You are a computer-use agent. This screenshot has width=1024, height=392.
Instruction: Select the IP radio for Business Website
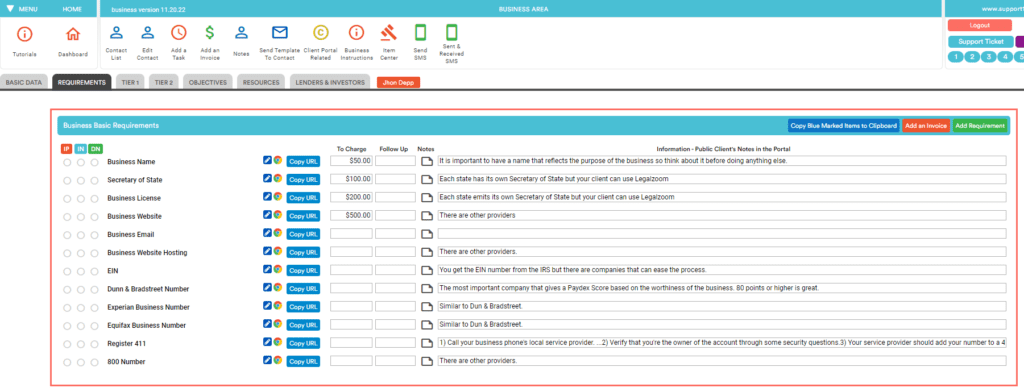point(67,217)
